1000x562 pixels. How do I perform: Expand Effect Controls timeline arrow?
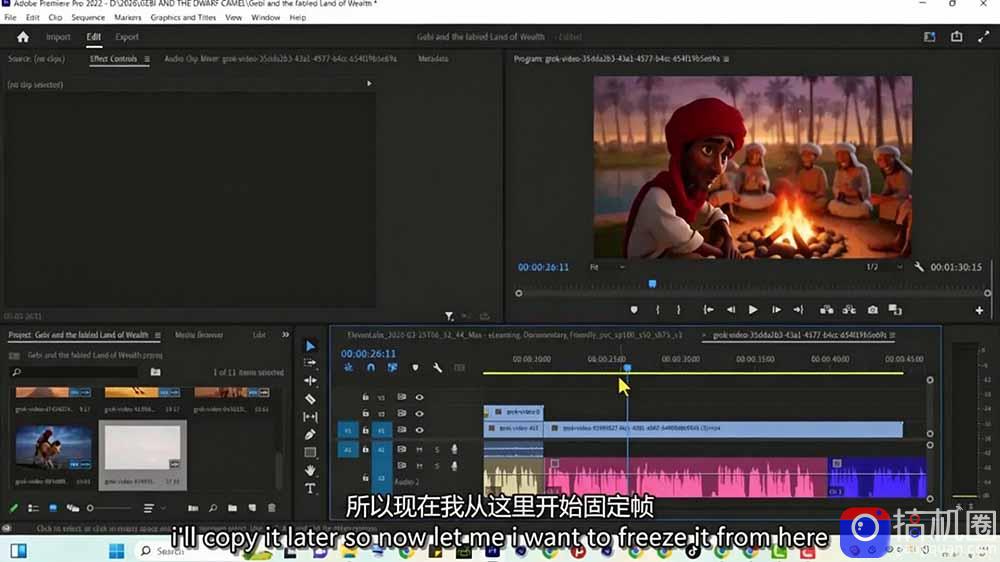[369, 84]
